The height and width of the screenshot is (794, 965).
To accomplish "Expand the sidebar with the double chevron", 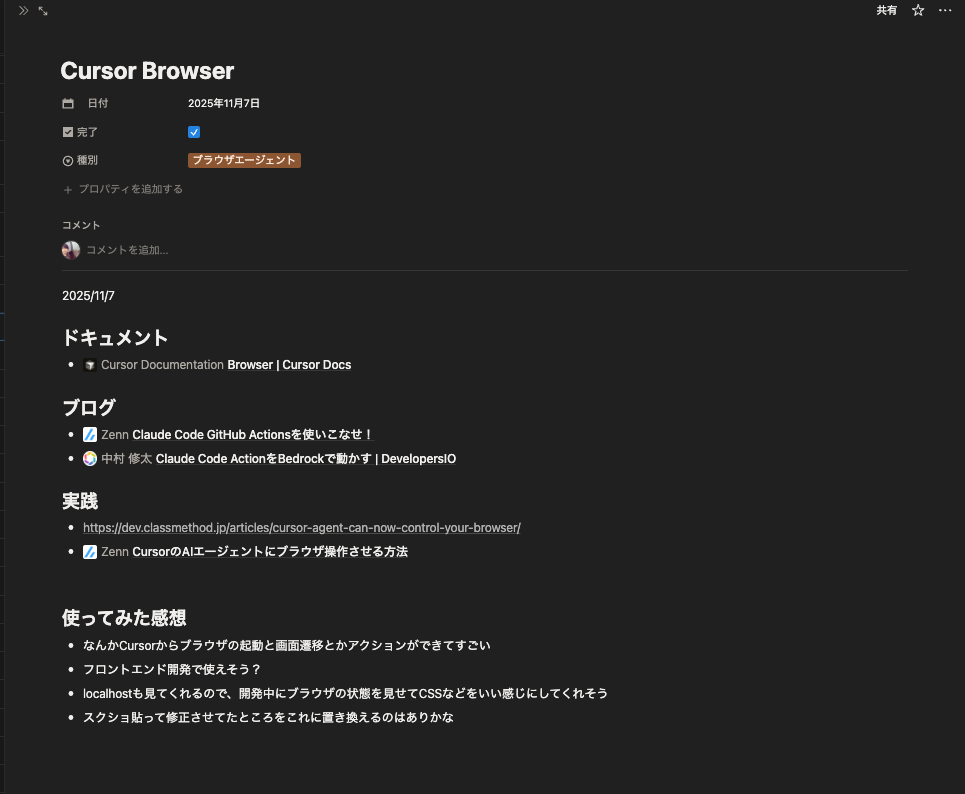I will point(22,11).
